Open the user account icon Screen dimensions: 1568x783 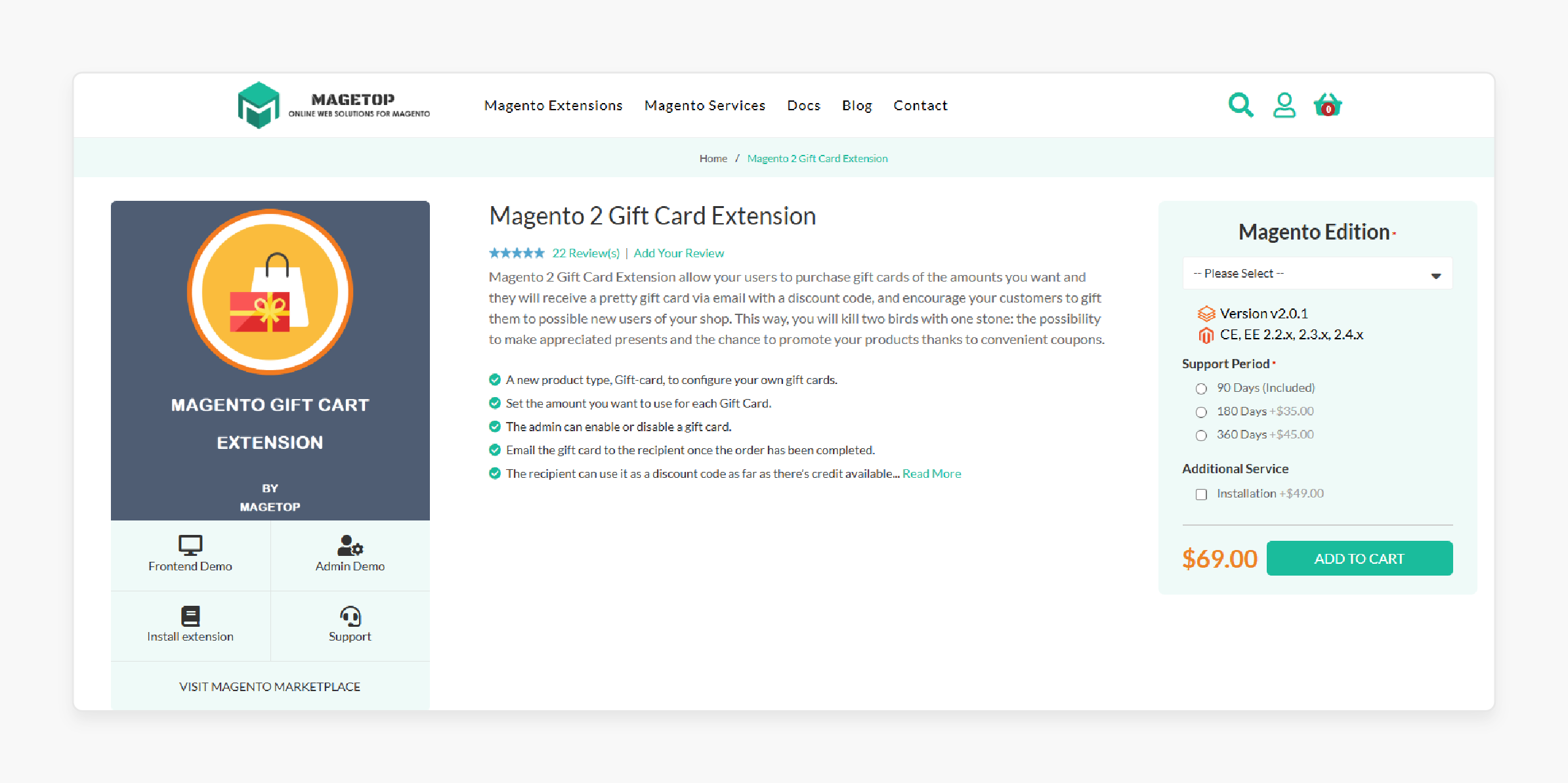click(1284, 105)
